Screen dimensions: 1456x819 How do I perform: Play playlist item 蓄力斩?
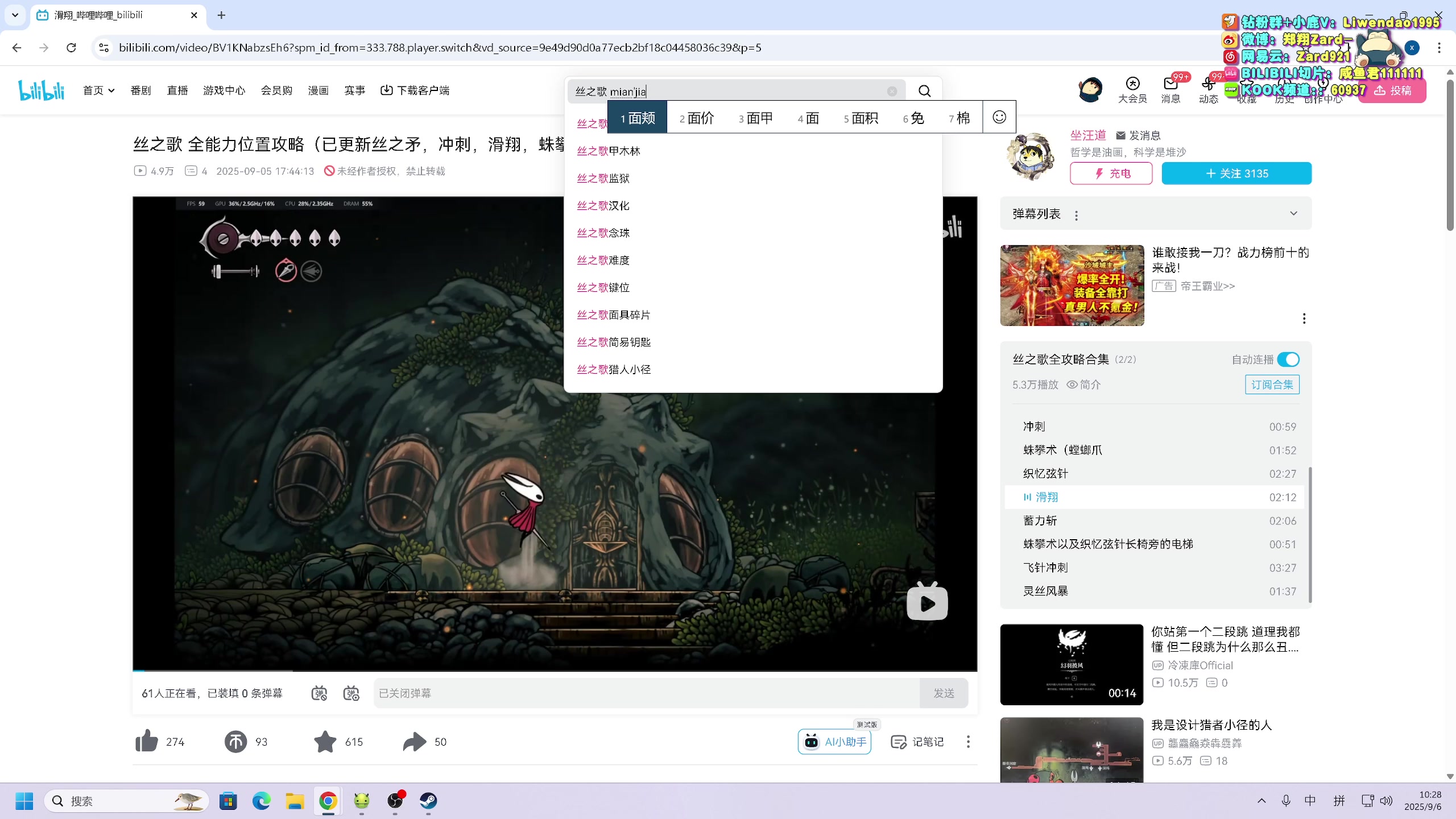[x=1156, y=520]
